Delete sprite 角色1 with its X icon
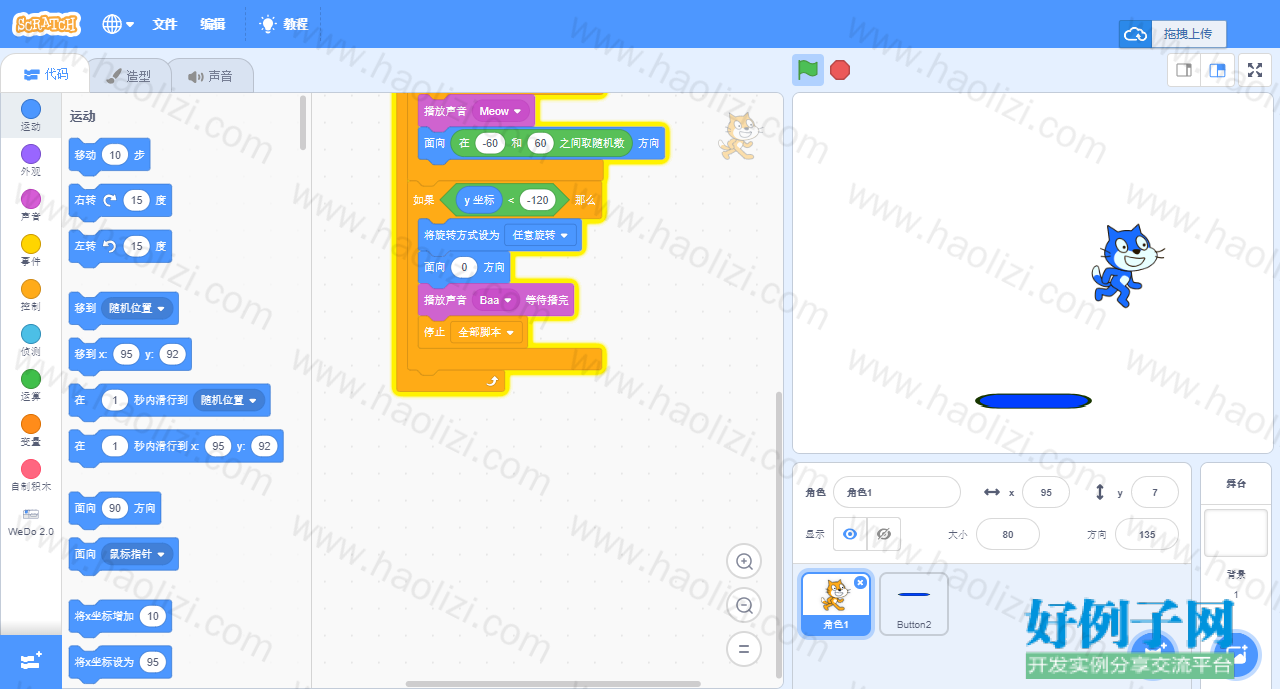The height and width of the screenshot is (689, 1280). pyautogui.click(x=860, y=582)
